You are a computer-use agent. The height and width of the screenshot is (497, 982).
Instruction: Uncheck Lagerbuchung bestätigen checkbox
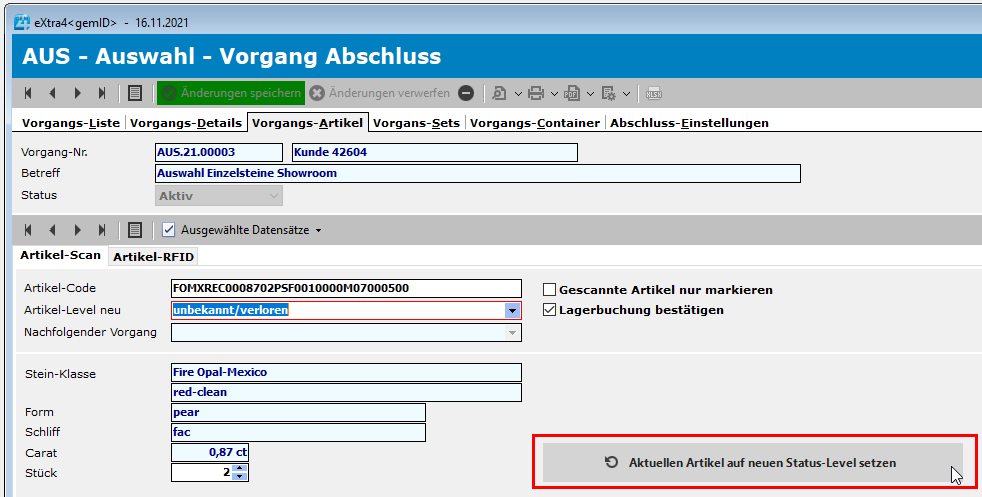549,310
